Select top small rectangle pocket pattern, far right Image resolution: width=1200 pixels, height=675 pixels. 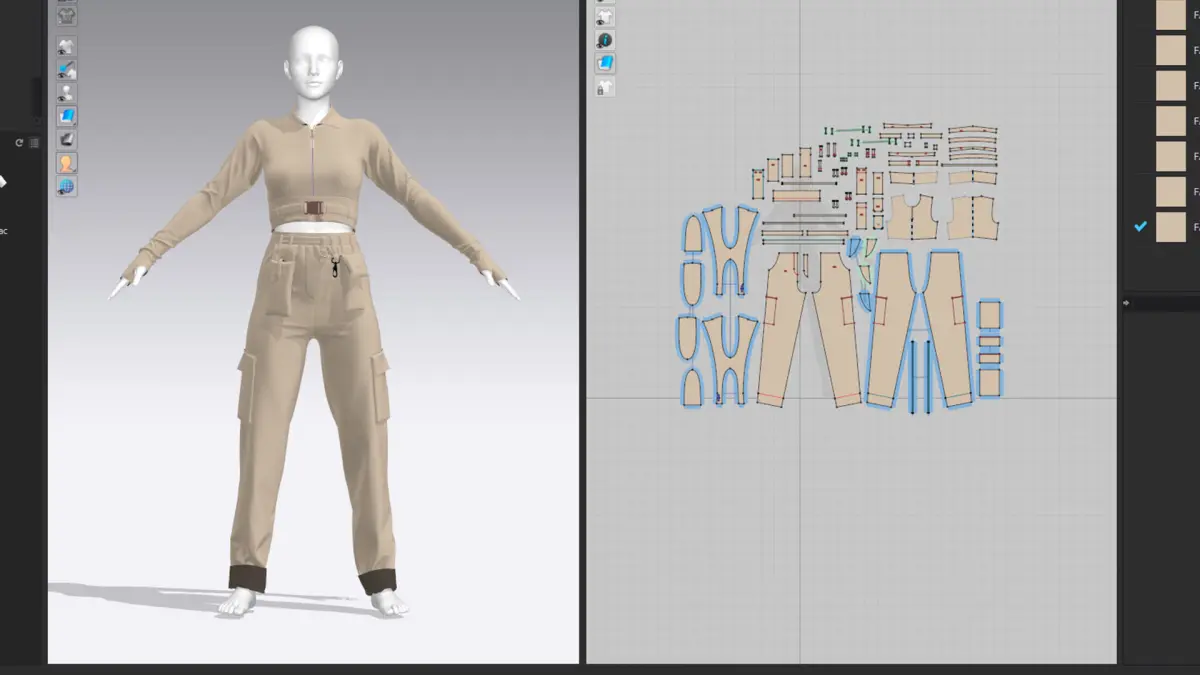pos(989,315)
